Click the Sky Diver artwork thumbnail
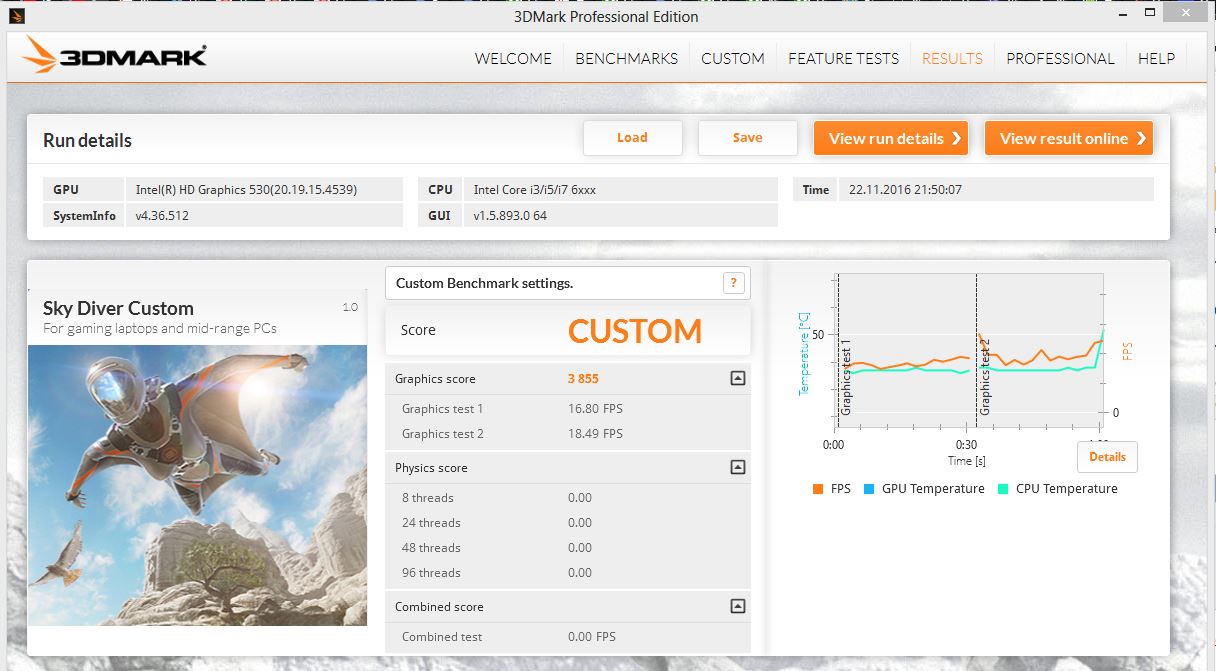The image size is (1216, 671). coord(197,485)
